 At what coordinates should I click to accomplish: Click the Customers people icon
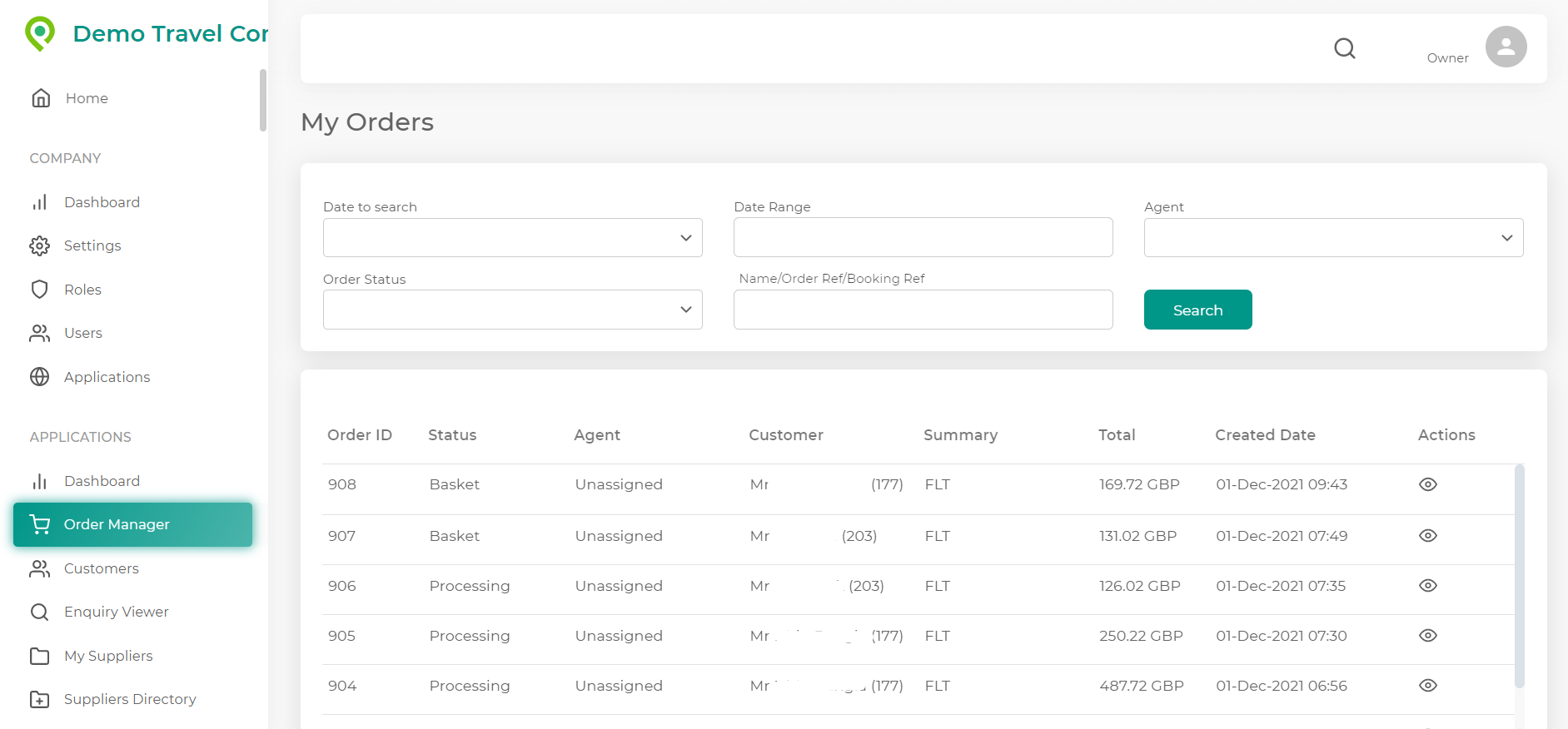click(39, 568)
